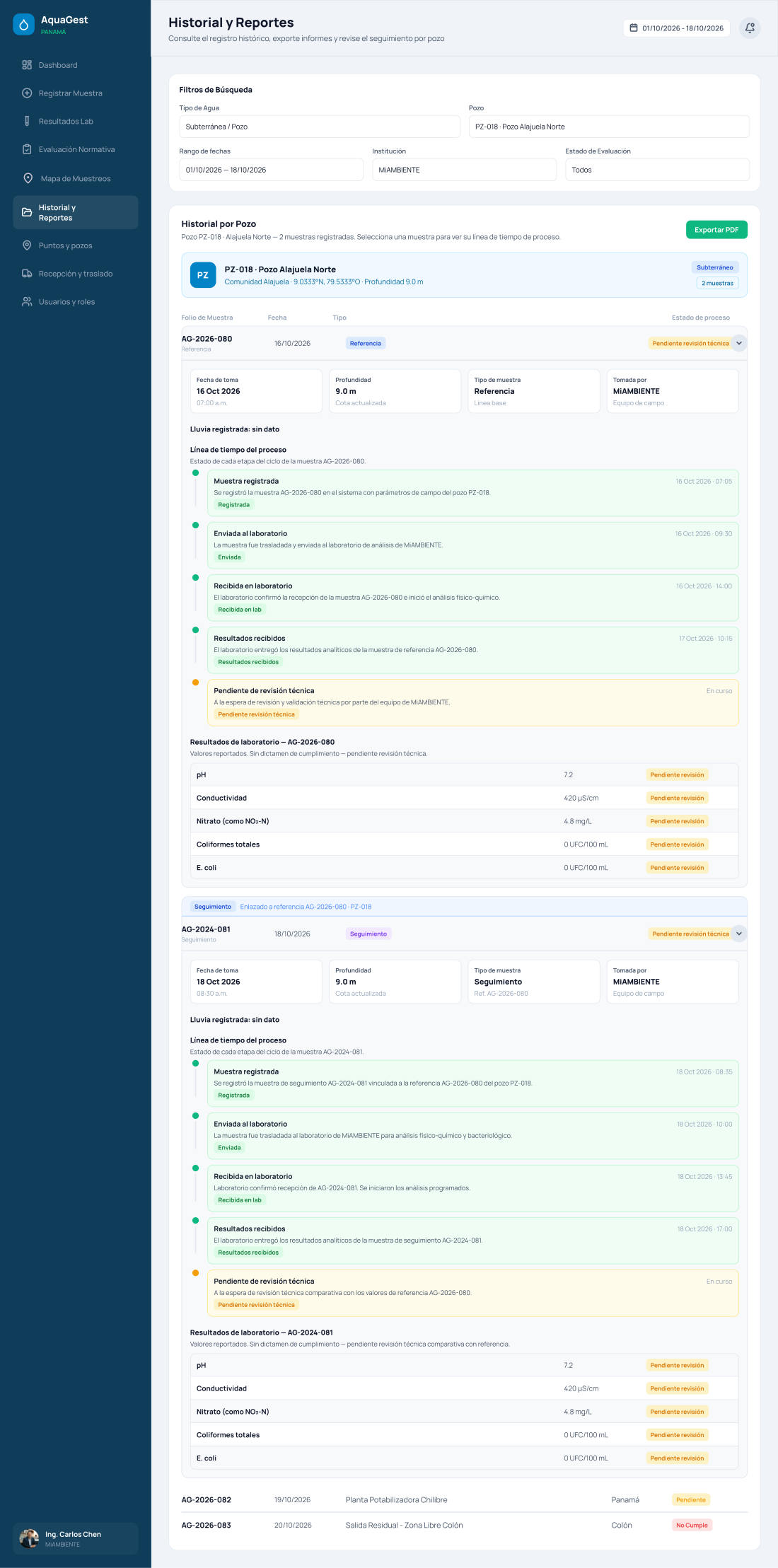Image resolution: width=778 pixels, height=1568 pixels.
Task: Click the Mapa de Muestreos pin icon
Action: (28, 178)
